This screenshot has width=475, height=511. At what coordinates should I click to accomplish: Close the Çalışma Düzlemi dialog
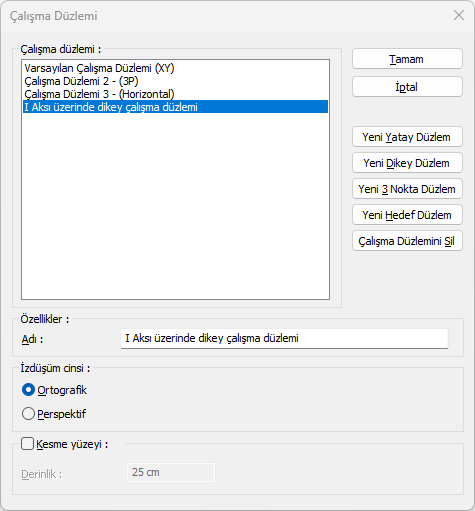coord(459,15)
